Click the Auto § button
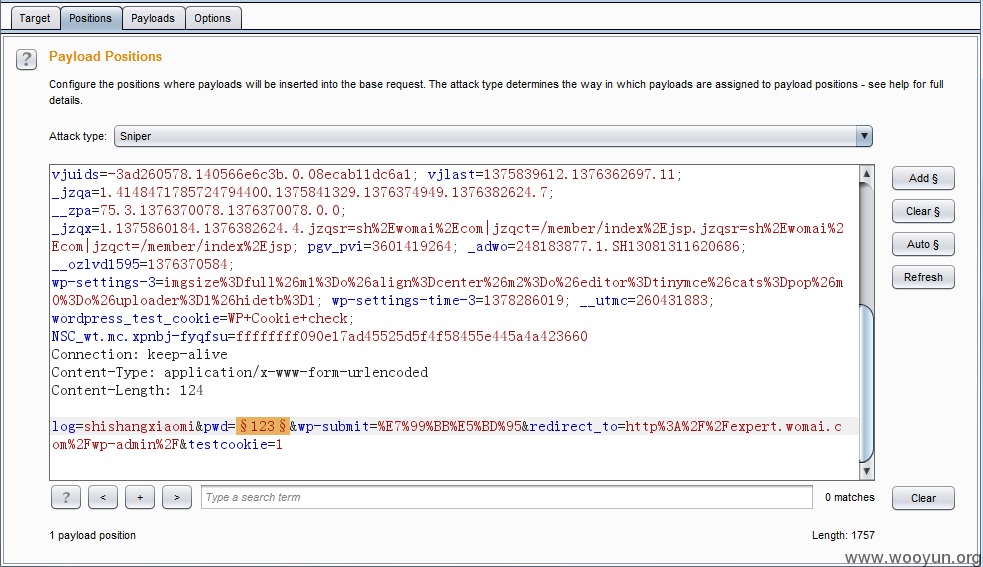 (923, 244)
